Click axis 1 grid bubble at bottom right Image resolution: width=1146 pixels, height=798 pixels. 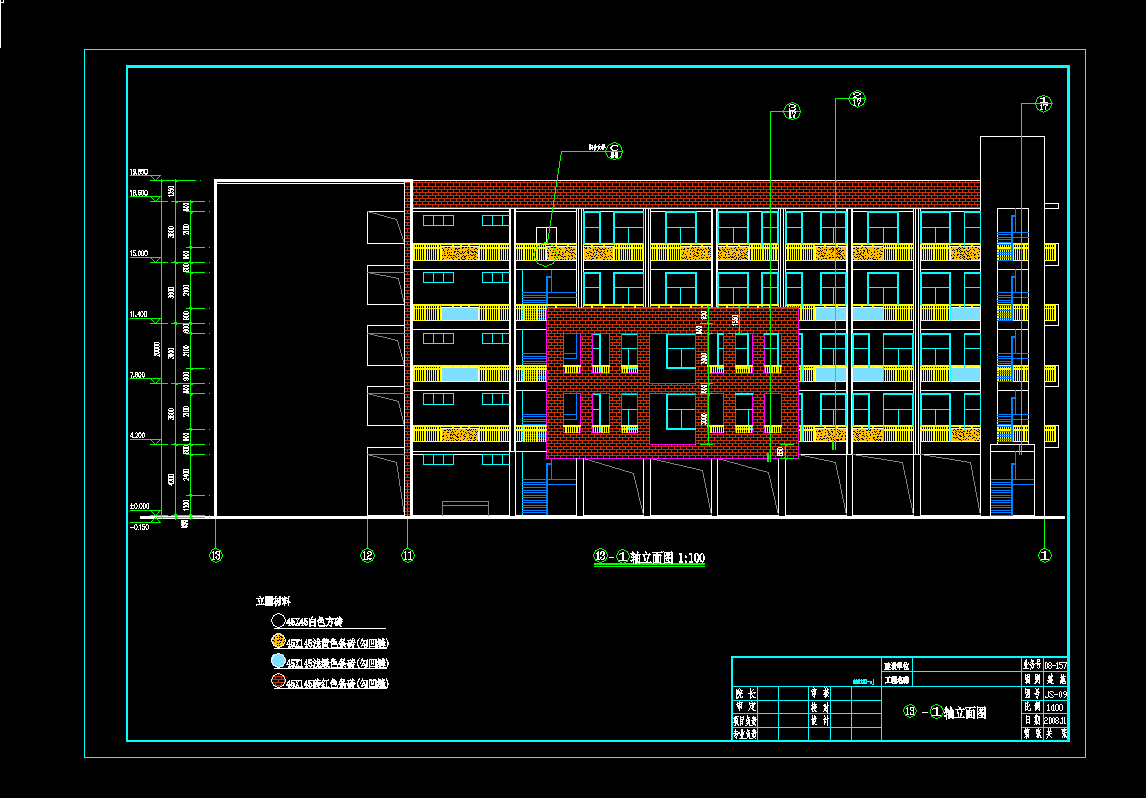[1045, 555]
